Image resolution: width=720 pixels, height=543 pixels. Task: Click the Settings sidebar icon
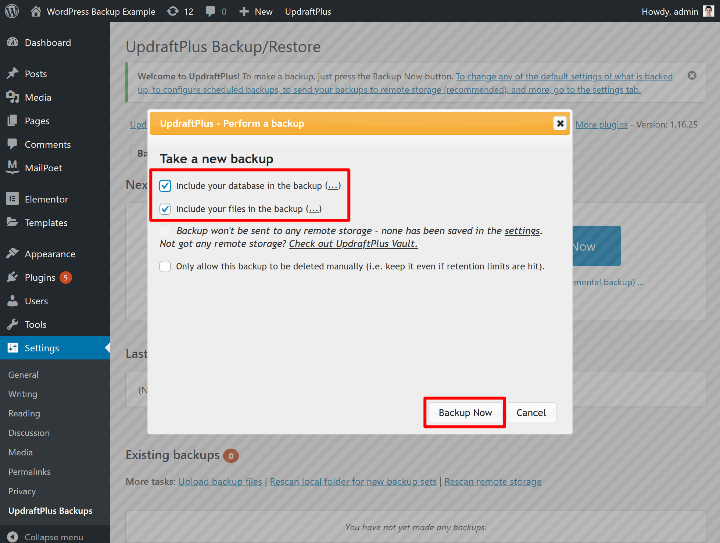(x=12, y=348)
